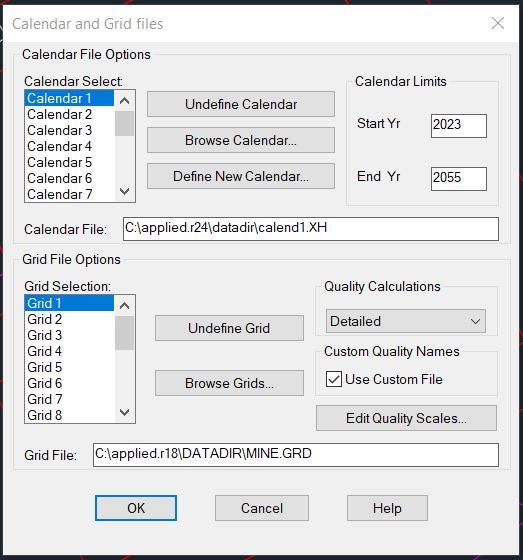523x560 pixels.
Task: Close the Calendar and Grid files dialog
Action: coord(498,24)
